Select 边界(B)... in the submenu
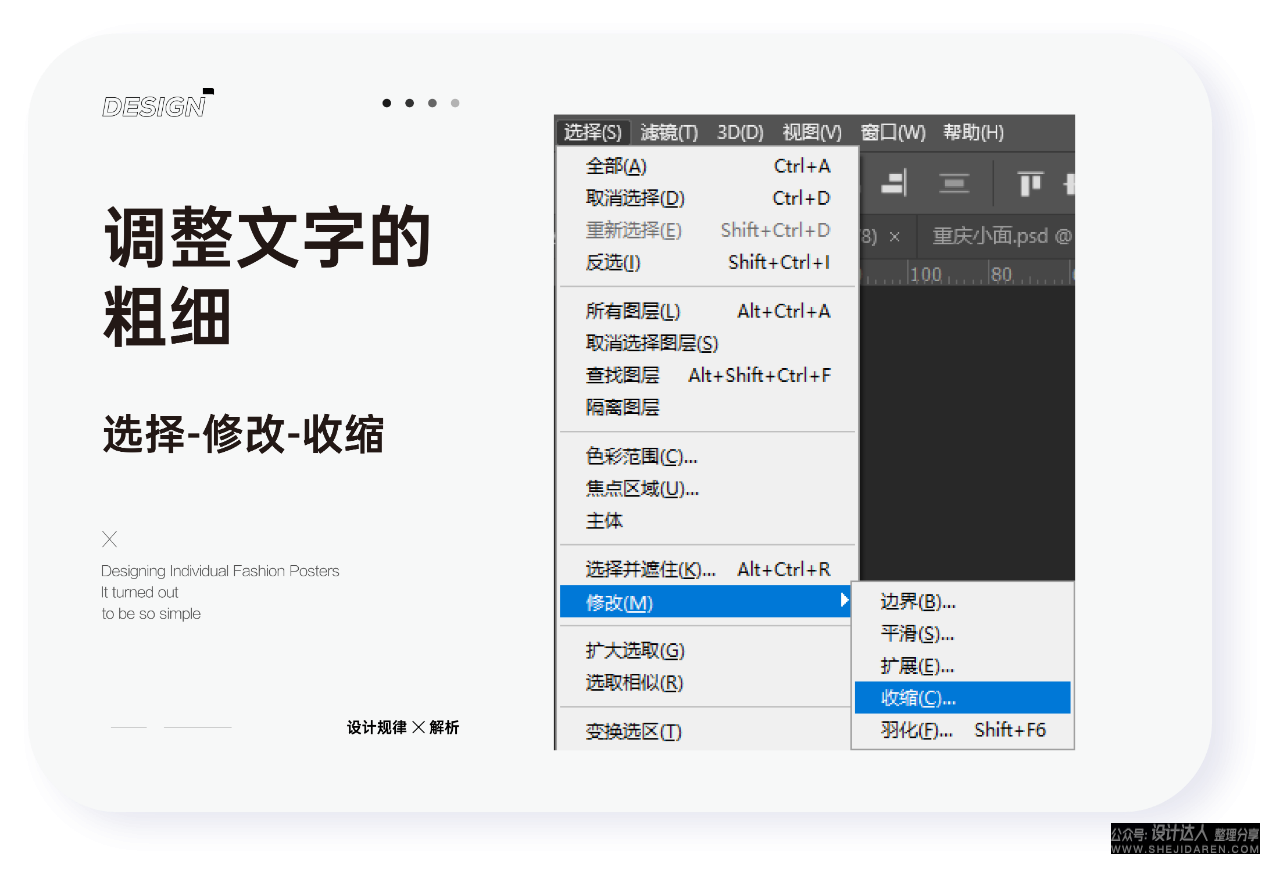Image resolution: width=1280 pixels, height=874 pixels. click(x=963, y=602)
